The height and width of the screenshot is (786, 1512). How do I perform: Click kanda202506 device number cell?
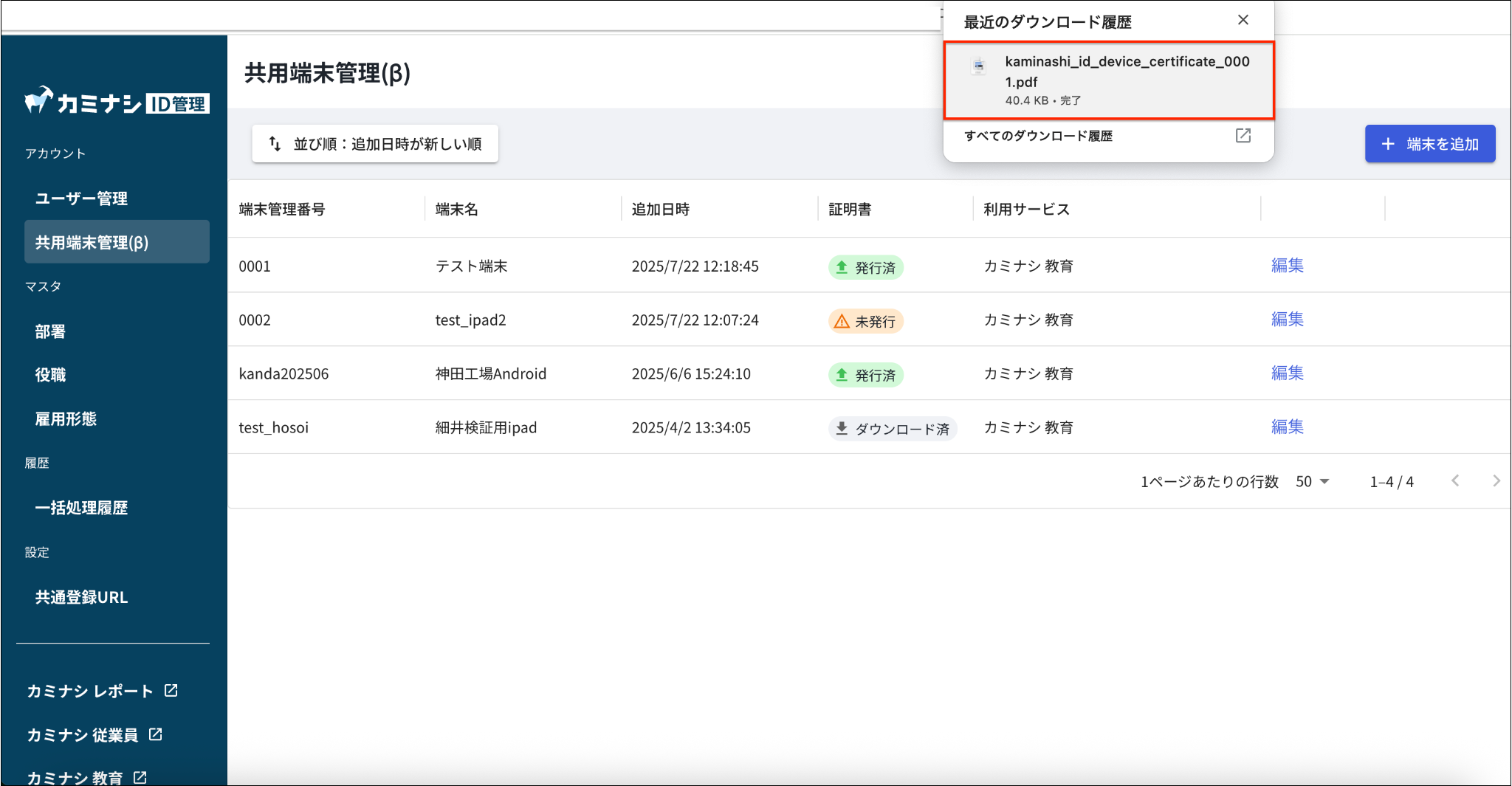pyautogui.click(x=283, y=374)
